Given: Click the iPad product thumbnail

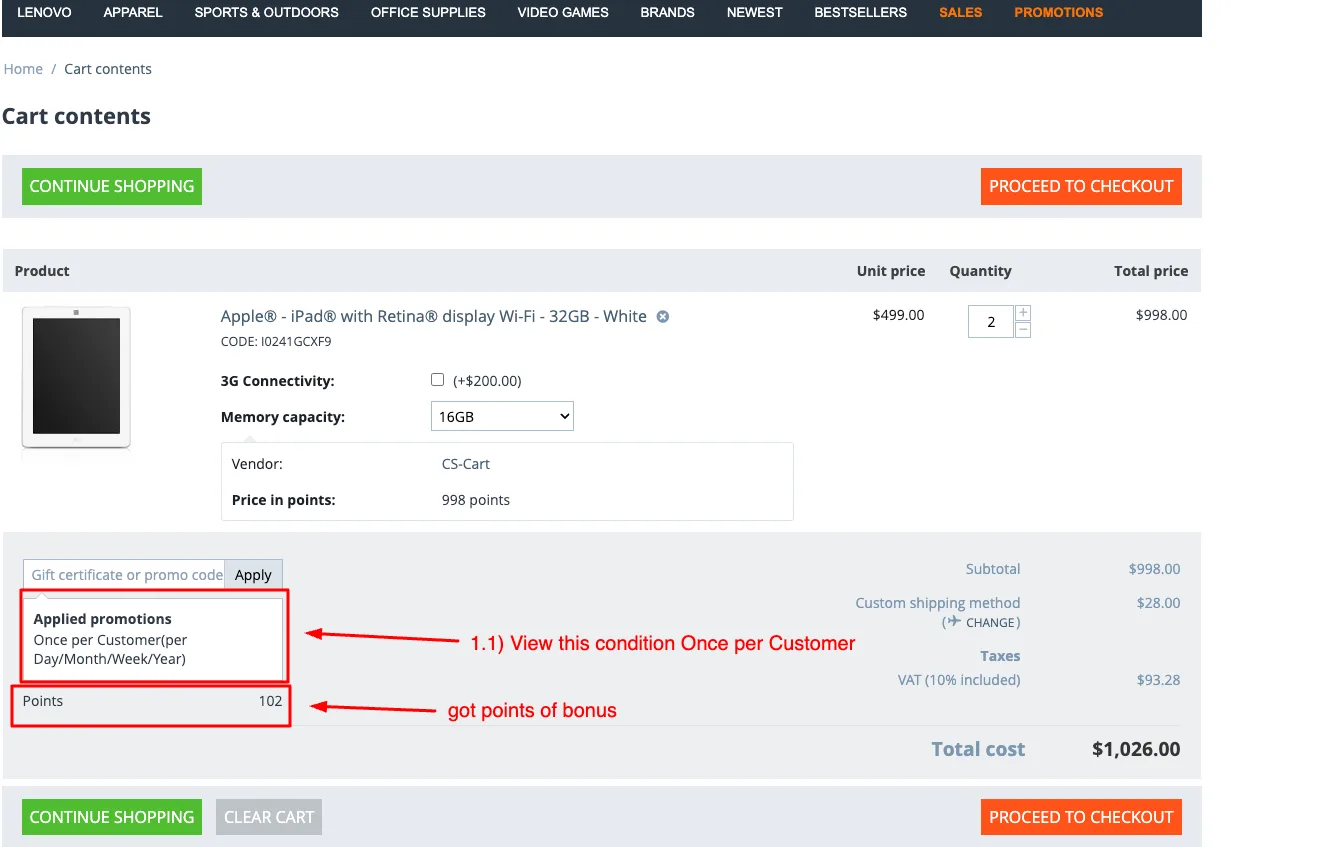Looking at the screenshot, I should click(x=76, y=379).
